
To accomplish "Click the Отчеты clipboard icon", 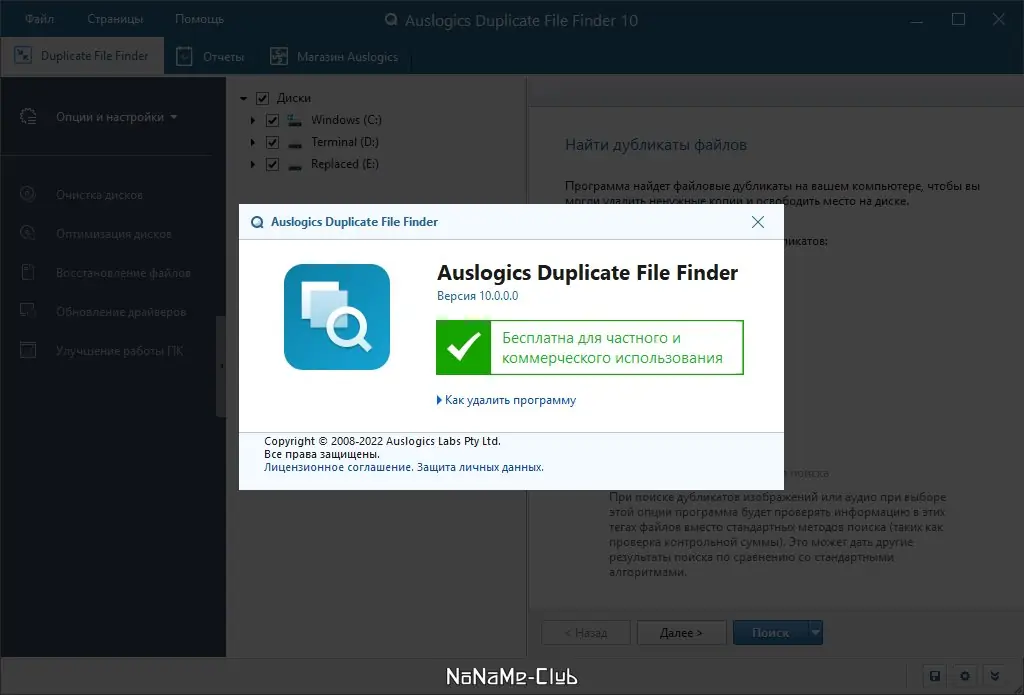I will (x=184, y=57).
